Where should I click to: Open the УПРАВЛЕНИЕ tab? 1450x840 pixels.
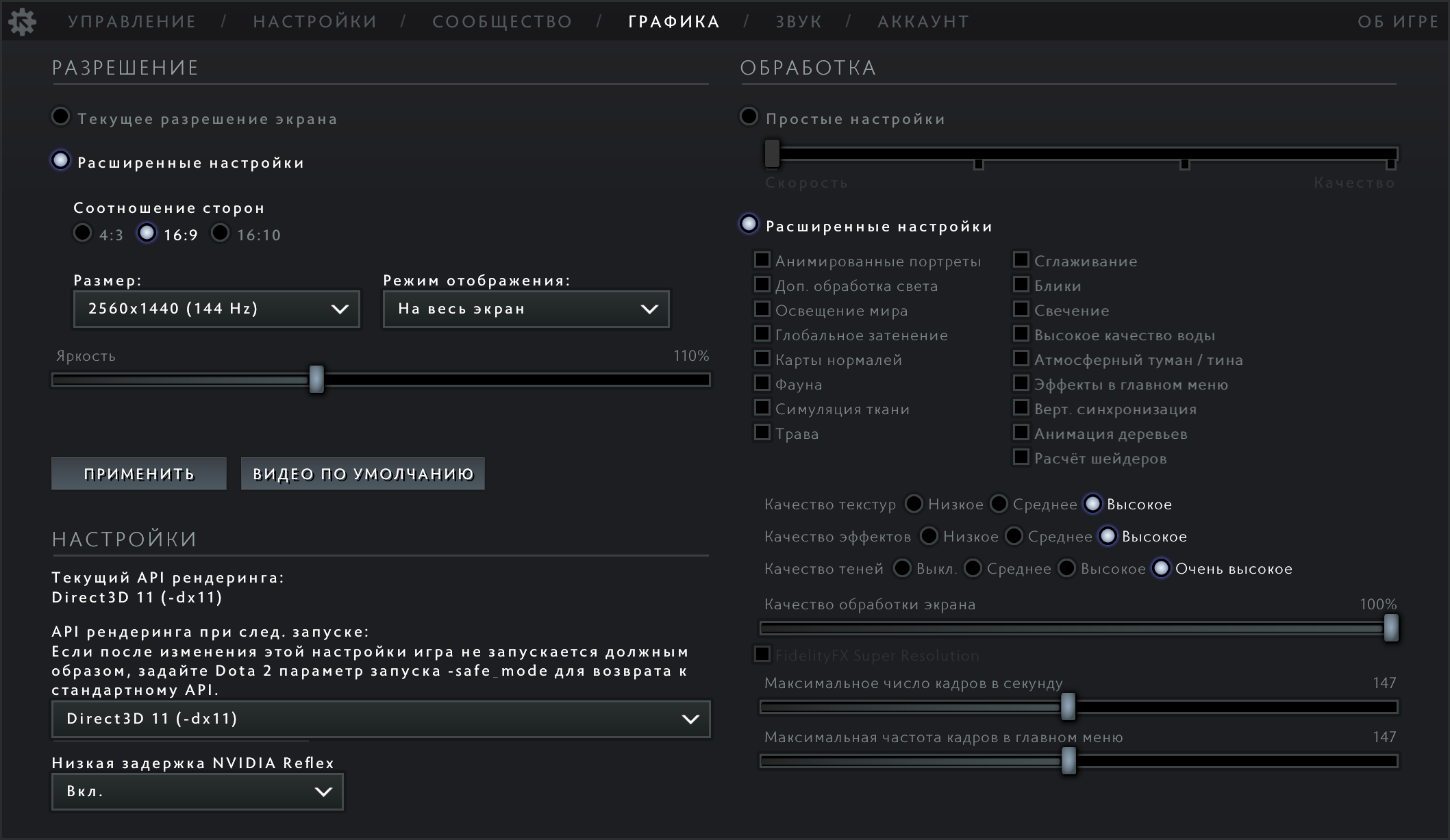tap(132, 22)
